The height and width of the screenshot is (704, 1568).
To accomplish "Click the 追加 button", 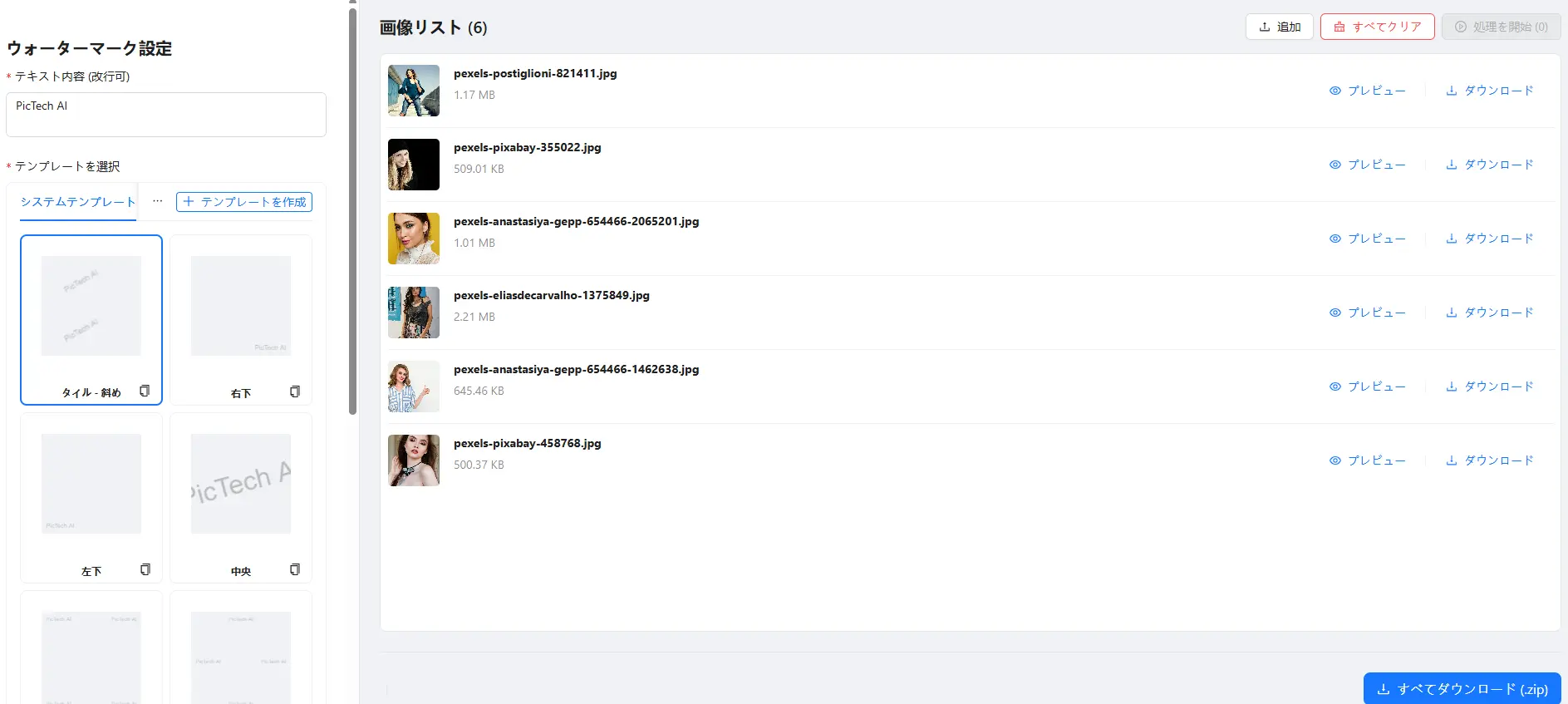I will pos(1280,27).
